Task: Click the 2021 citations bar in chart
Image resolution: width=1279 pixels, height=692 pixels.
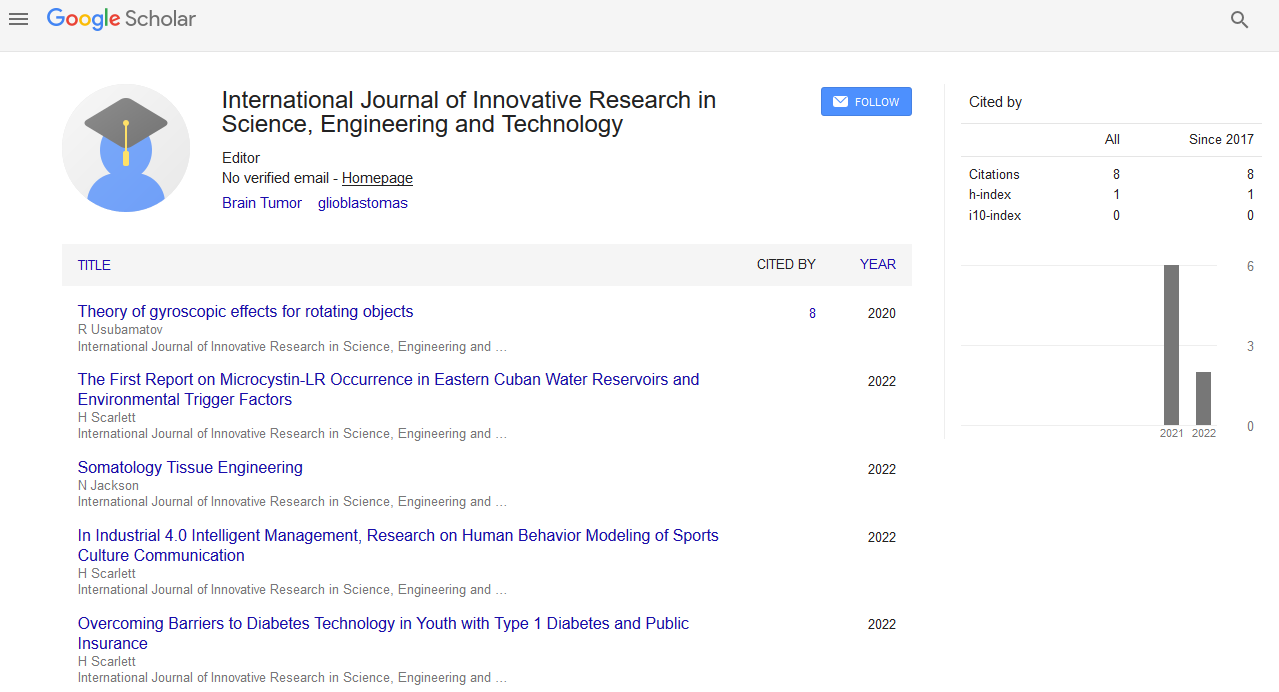Action: point(1171,345)
